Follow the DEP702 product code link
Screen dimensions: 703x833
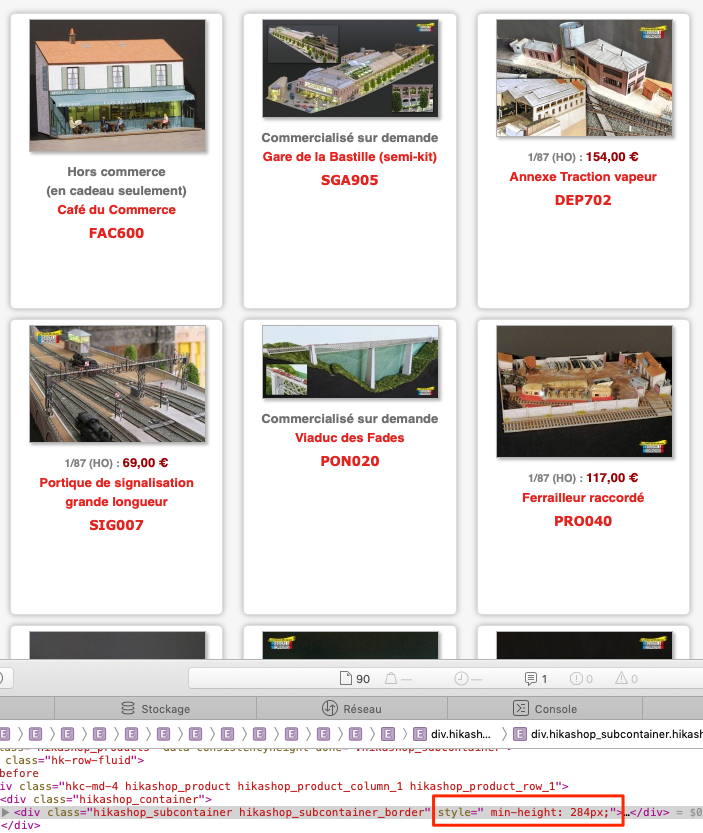click(583, 200)
